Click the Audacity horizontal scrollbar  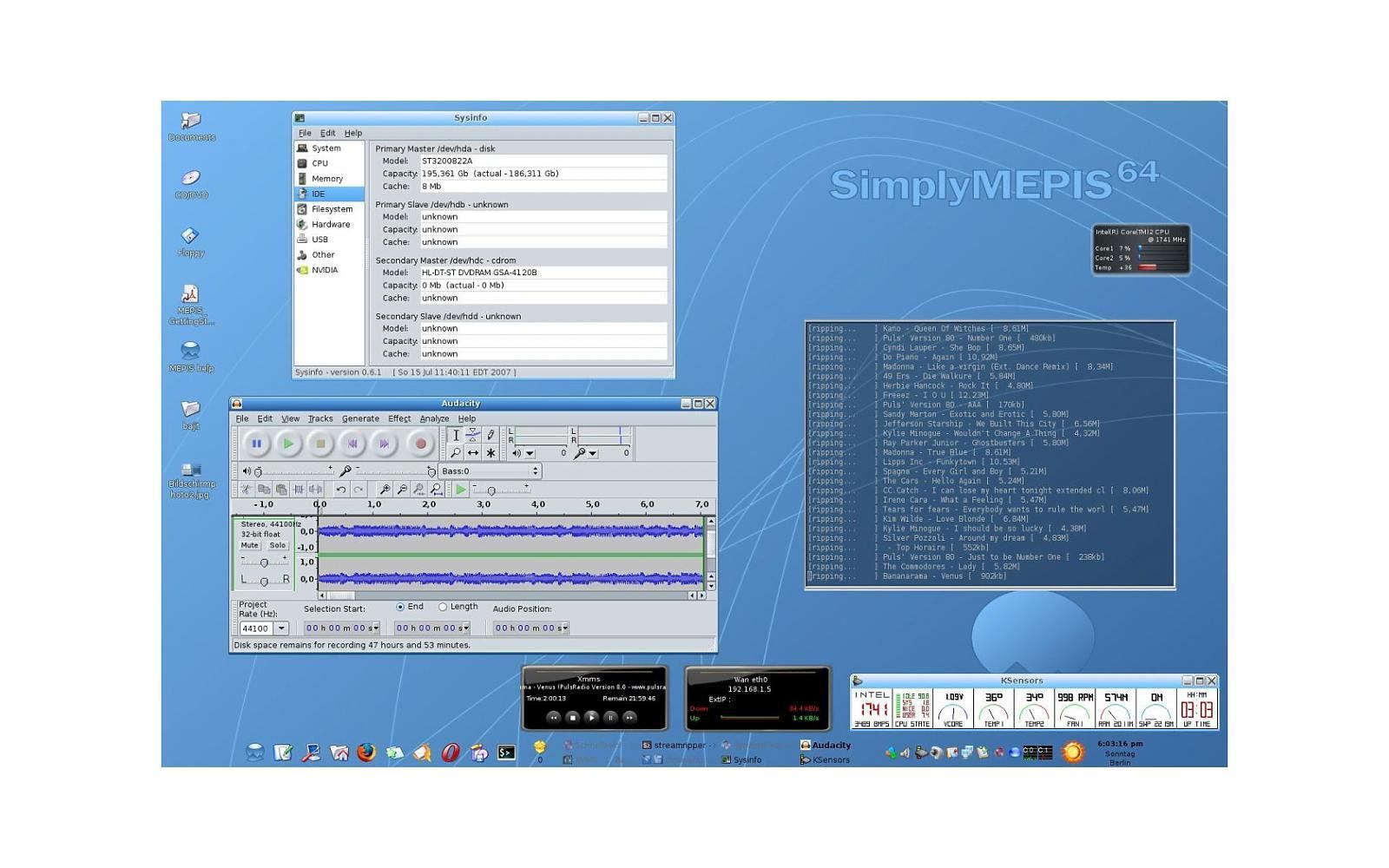pos(512,595)
